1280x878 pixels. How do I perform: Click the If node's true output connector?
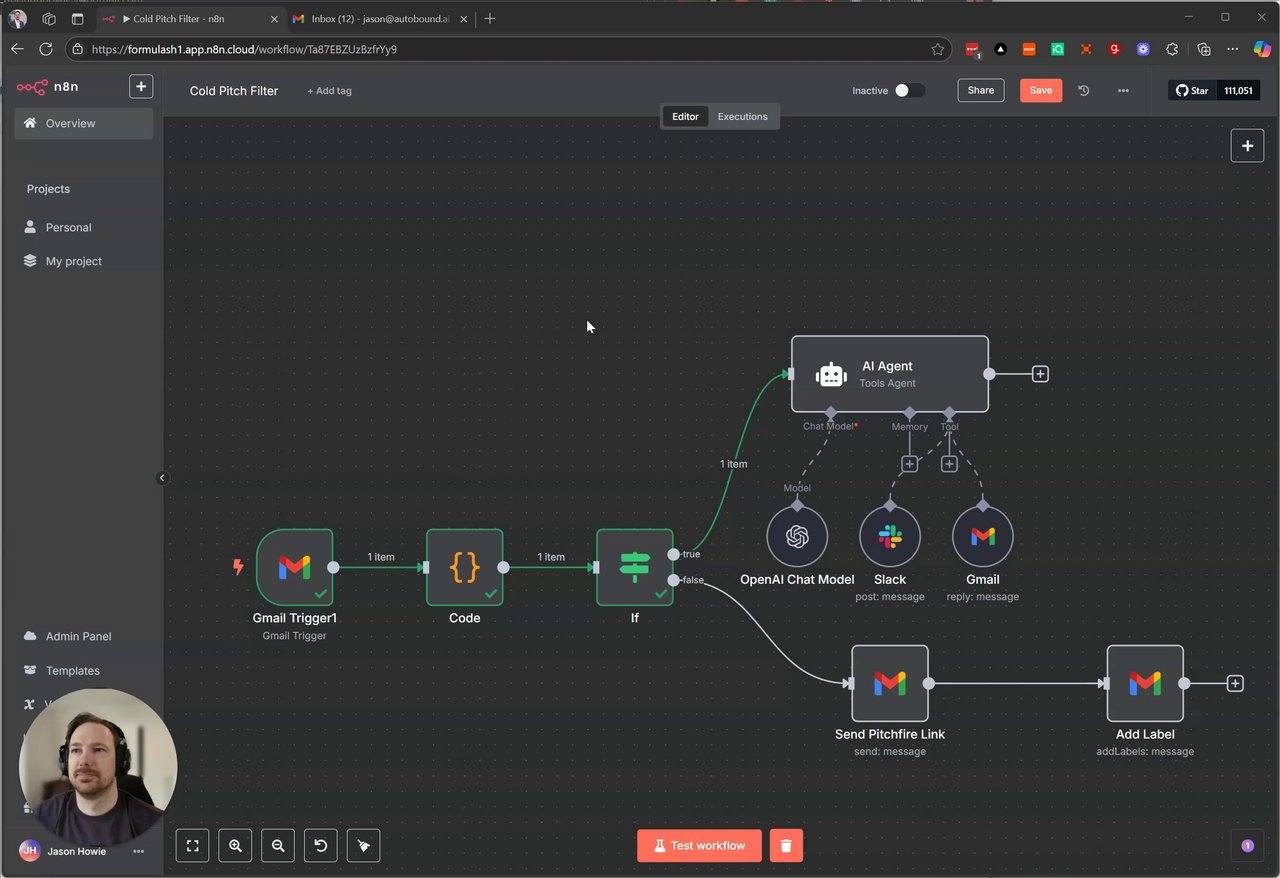[674, 554]
